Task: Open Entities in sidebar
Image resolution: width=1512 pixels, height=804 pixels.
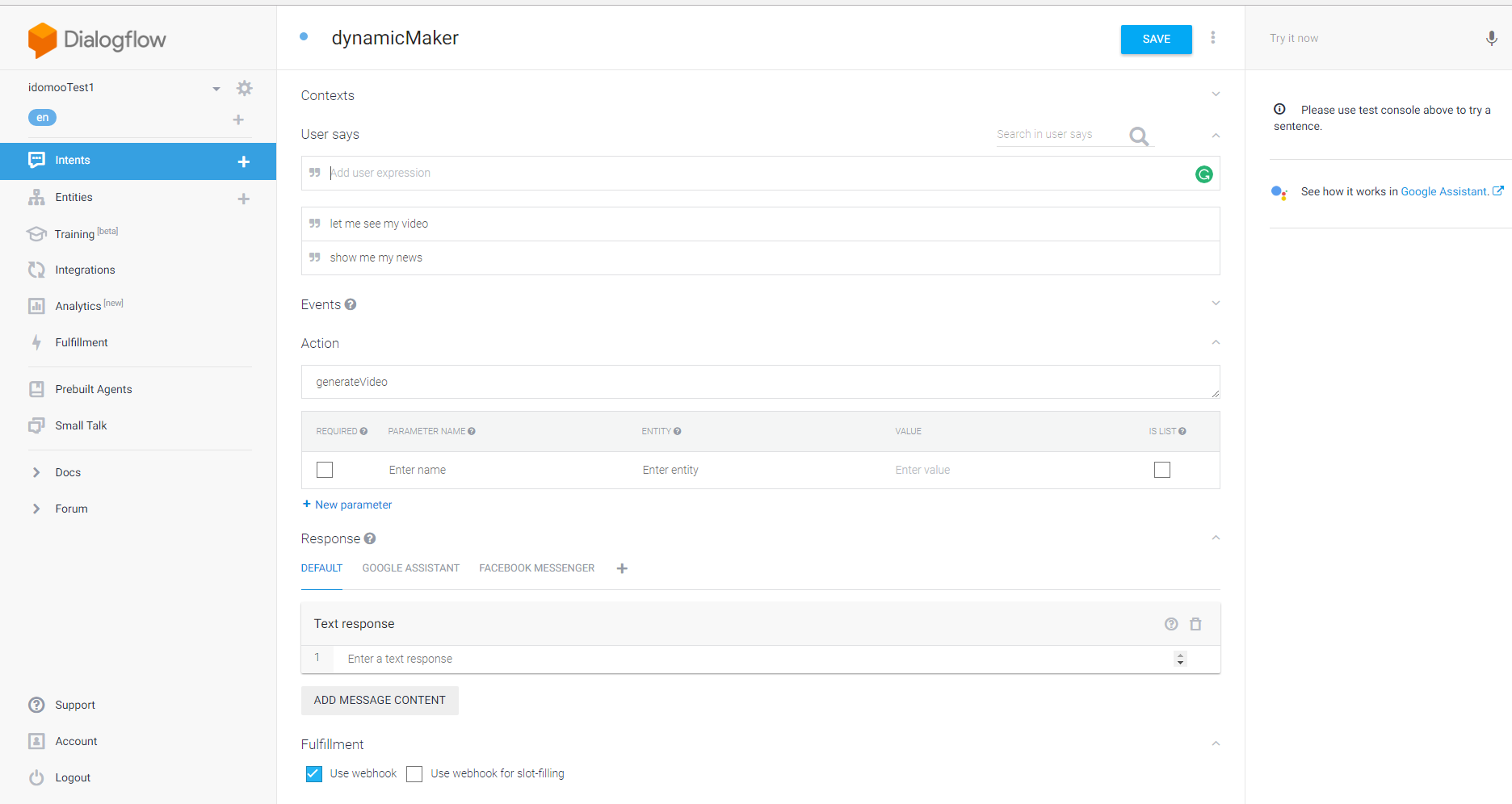Action: [73, 197]
